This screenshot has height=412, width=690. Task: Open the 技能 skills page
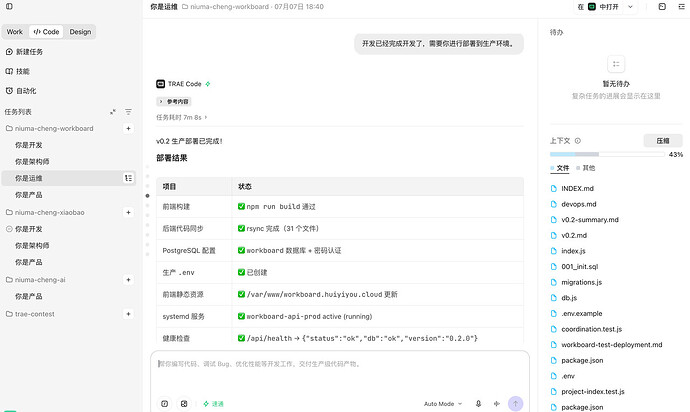[x=18, y=71]
